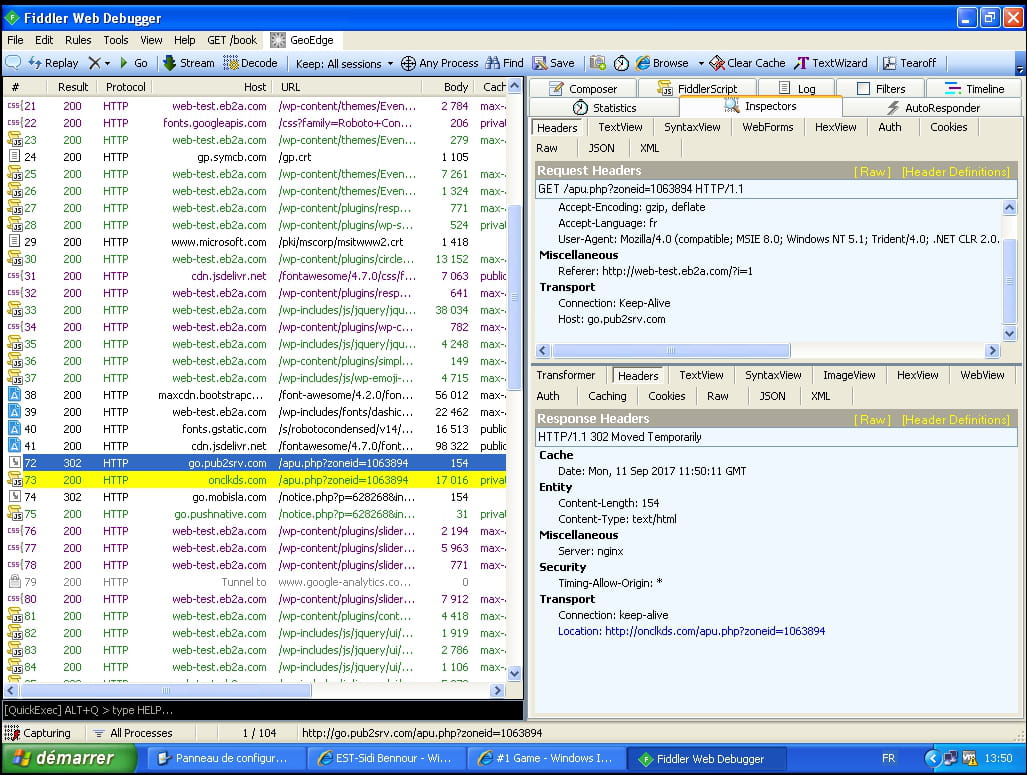Click the GeoEdge menu icon
1027x775 pixels.
(x=278, y=40)
